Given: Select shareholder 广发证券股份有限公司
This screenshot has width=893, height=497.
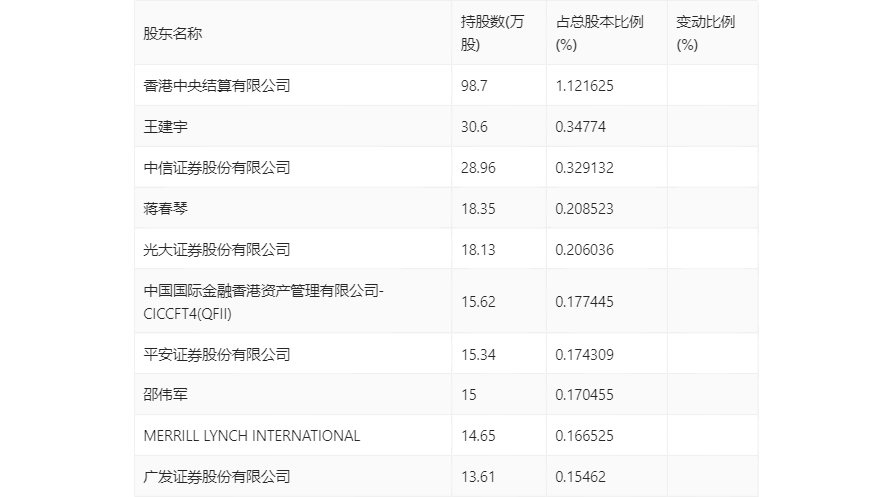Looking at the screenshot, I should (217, 477).
